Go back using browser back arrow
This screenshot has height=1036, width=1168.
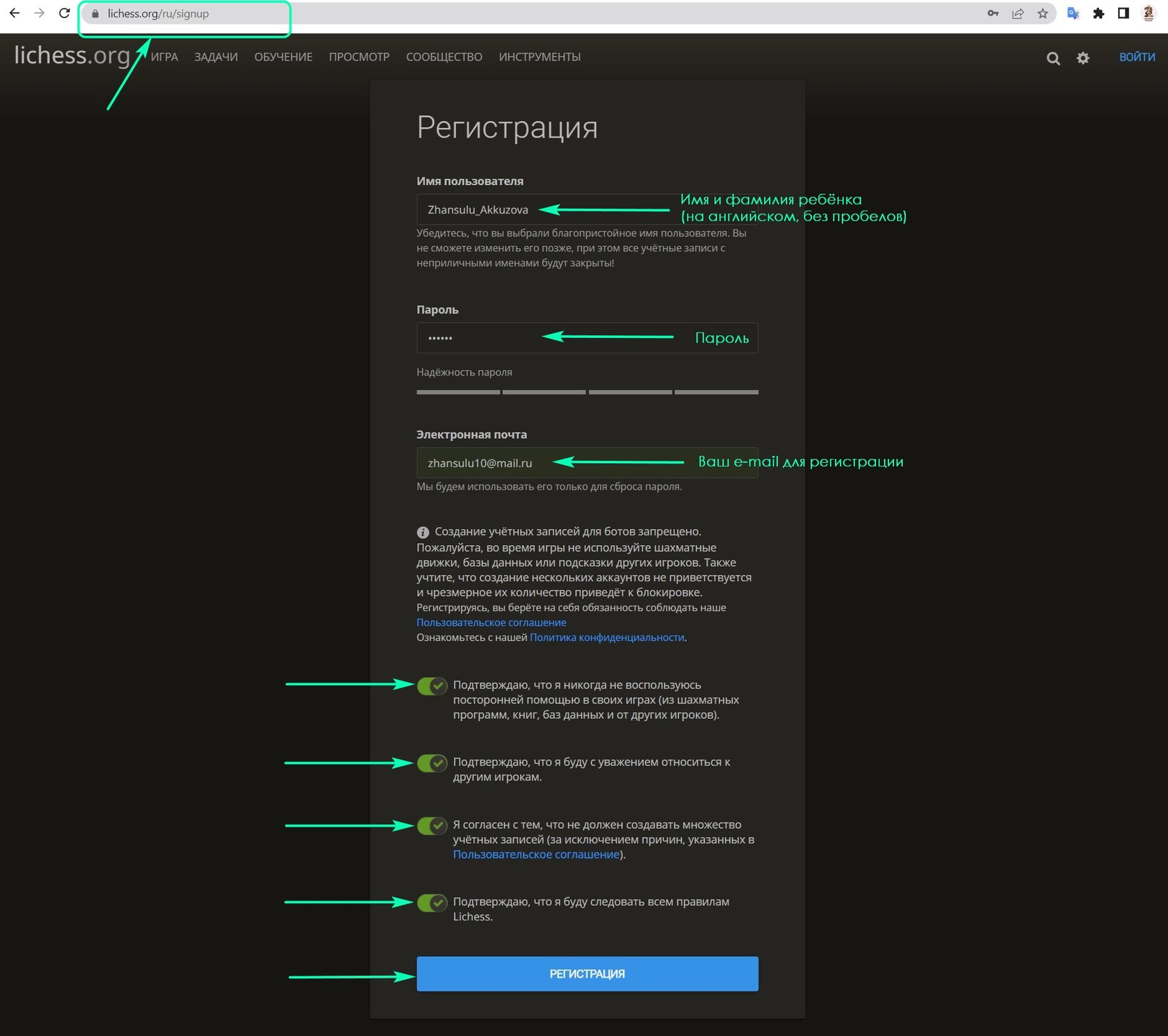click(15, 13)
